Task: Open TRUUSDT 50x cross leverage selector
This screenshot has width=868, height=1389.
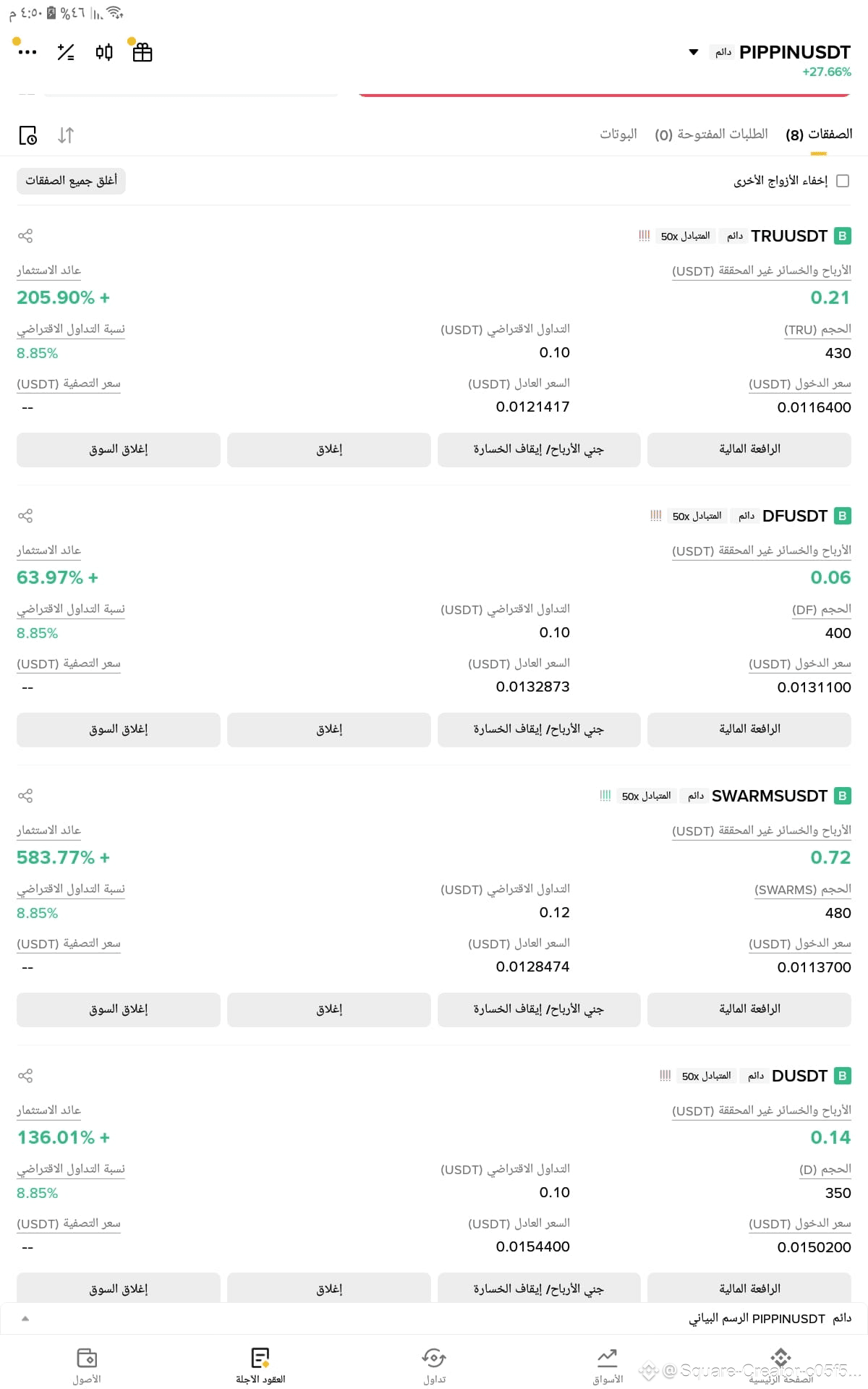Action: [x=685, y=237]
